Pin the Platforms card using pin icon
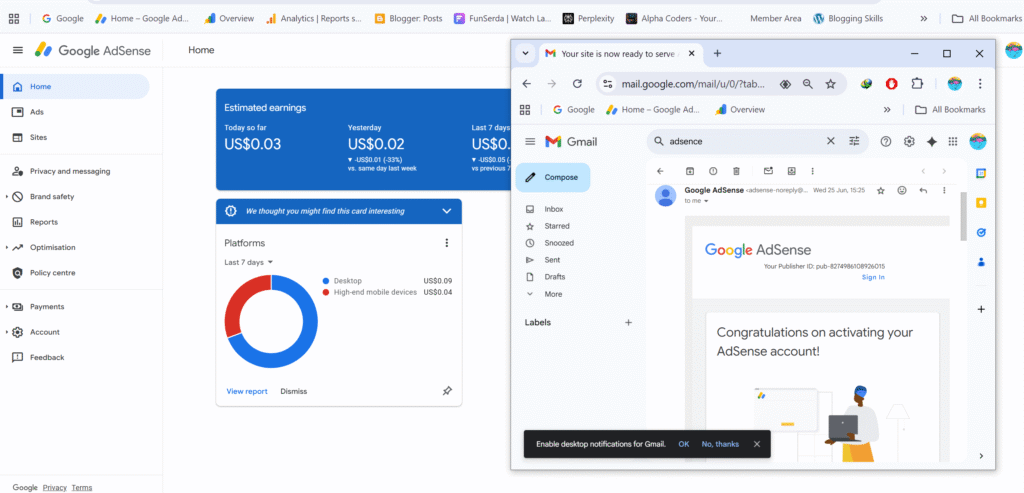 [x=447, y=391]
